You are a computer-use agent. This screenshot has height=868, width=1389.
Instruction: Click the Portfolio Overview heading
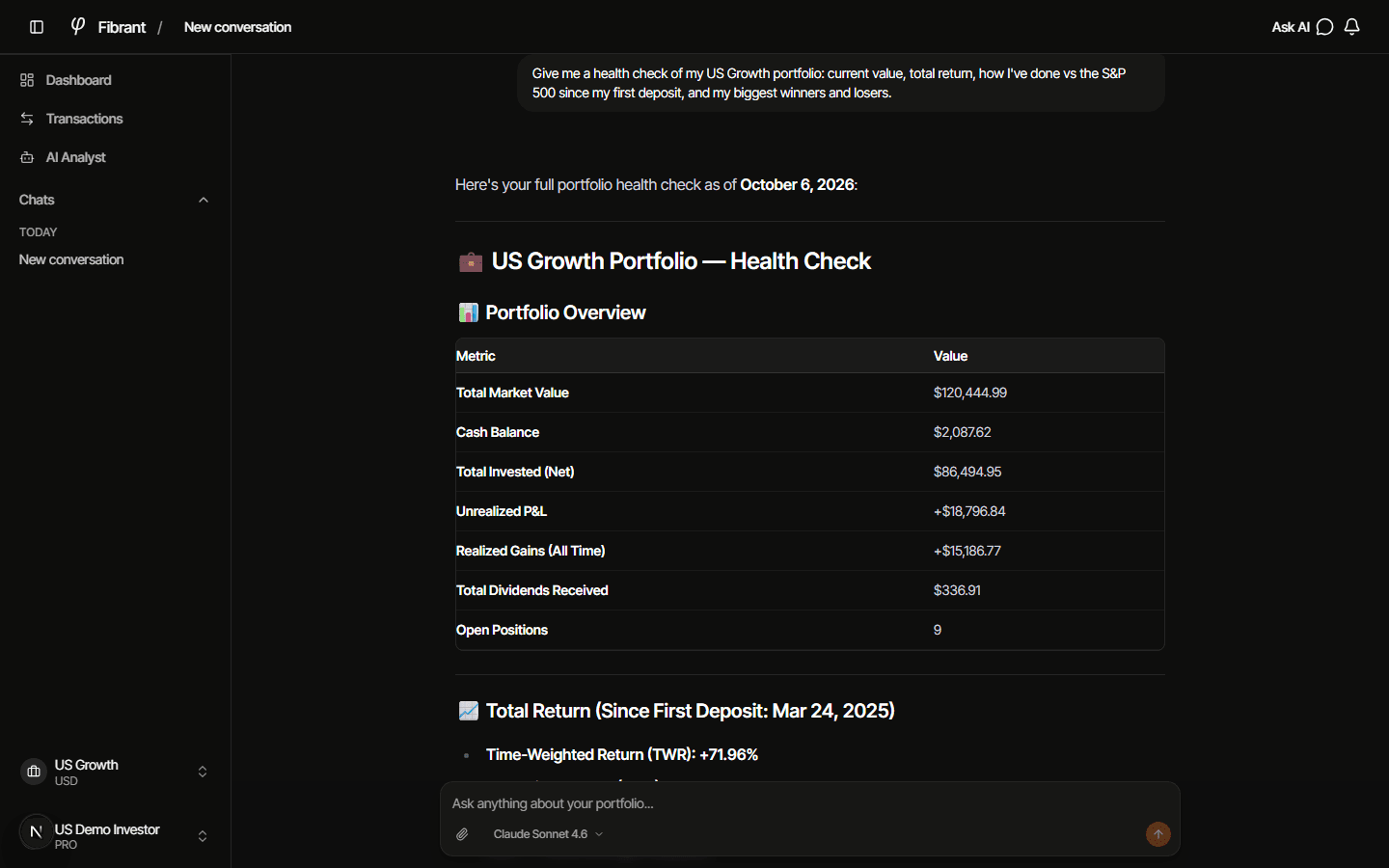pos(565,312)
